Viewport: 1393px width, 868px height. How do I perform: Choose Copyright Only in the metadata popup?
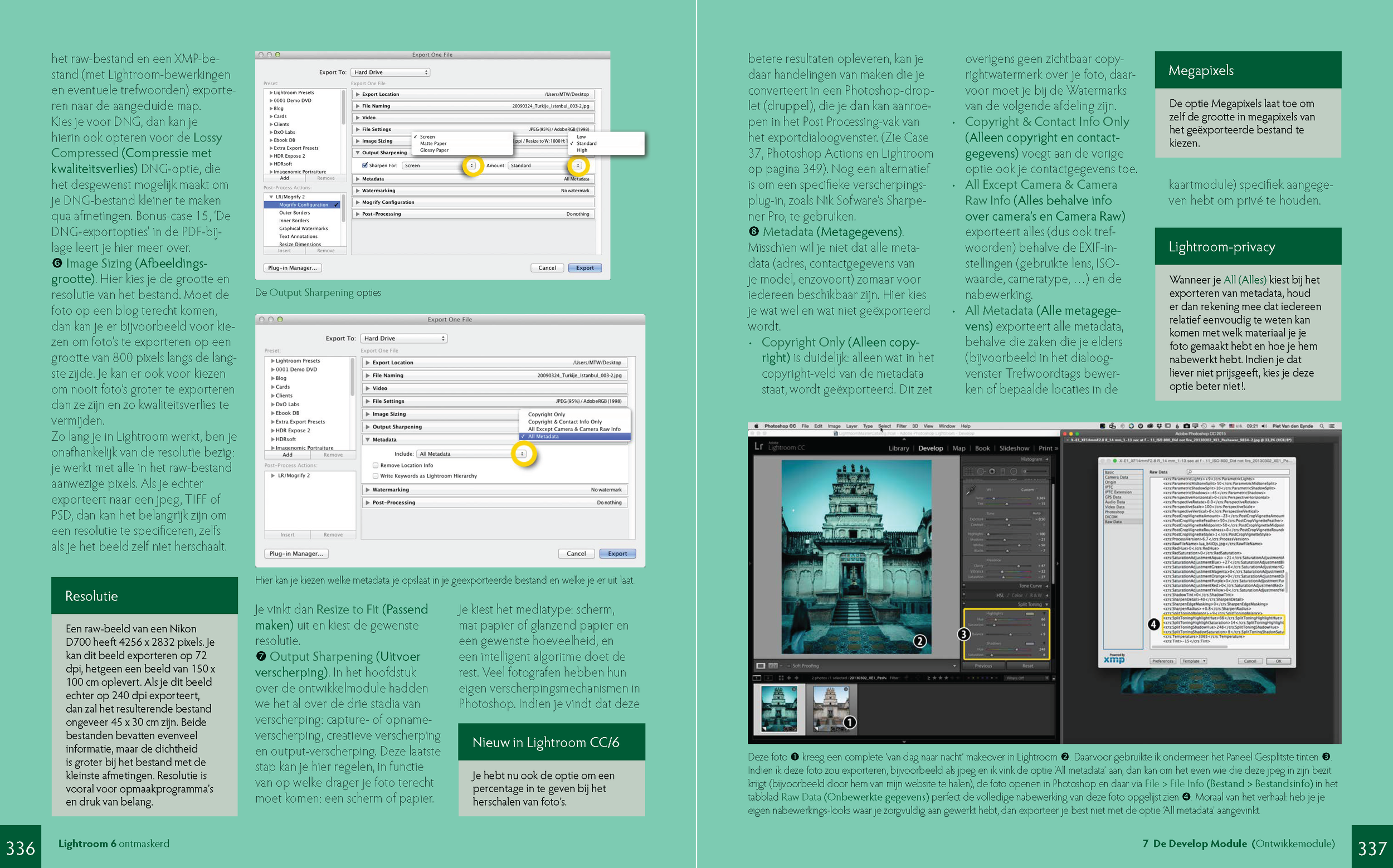pos(547,415)
